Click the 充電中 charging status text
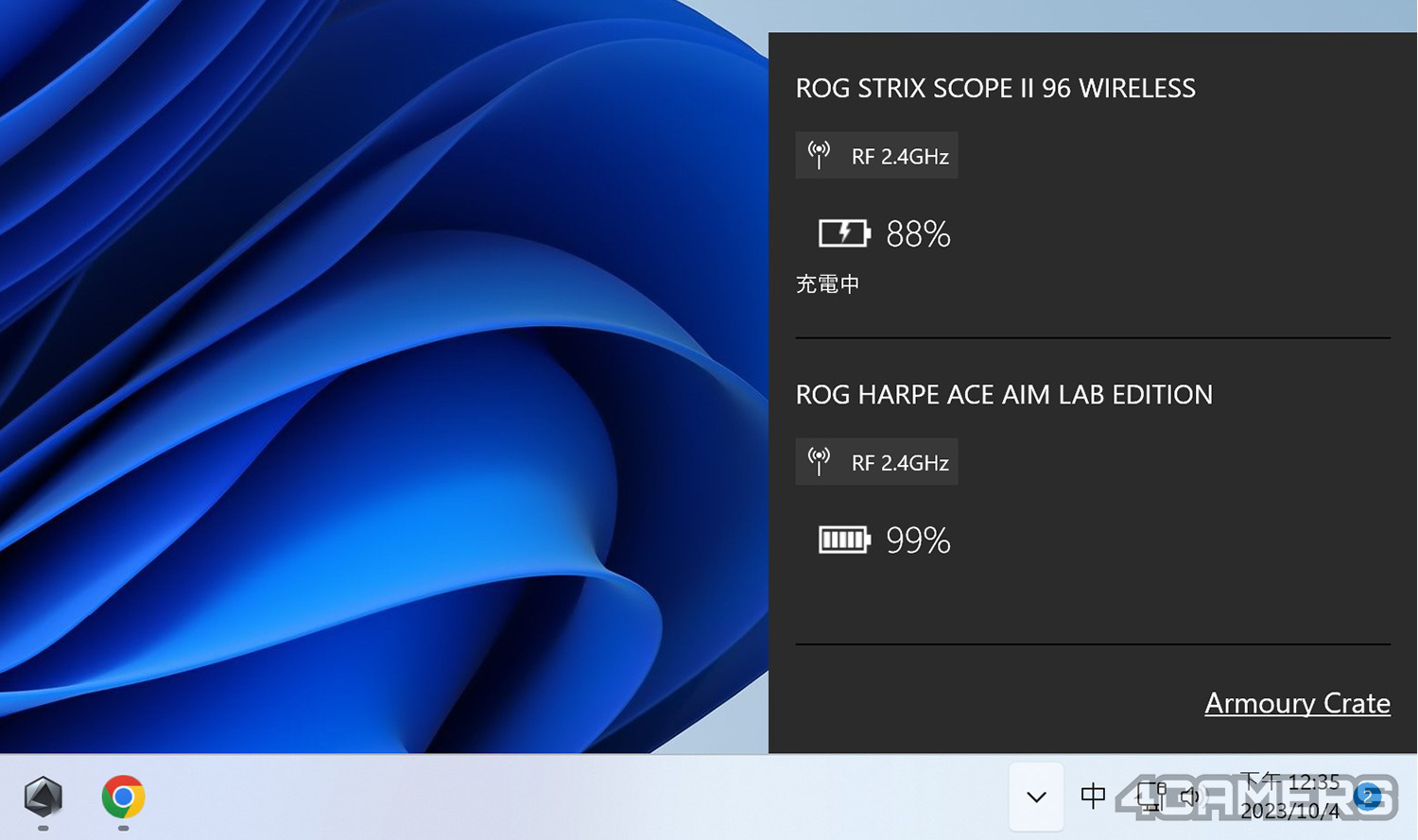The height and width of the screenshot is (840, 1418). (827, 284)
